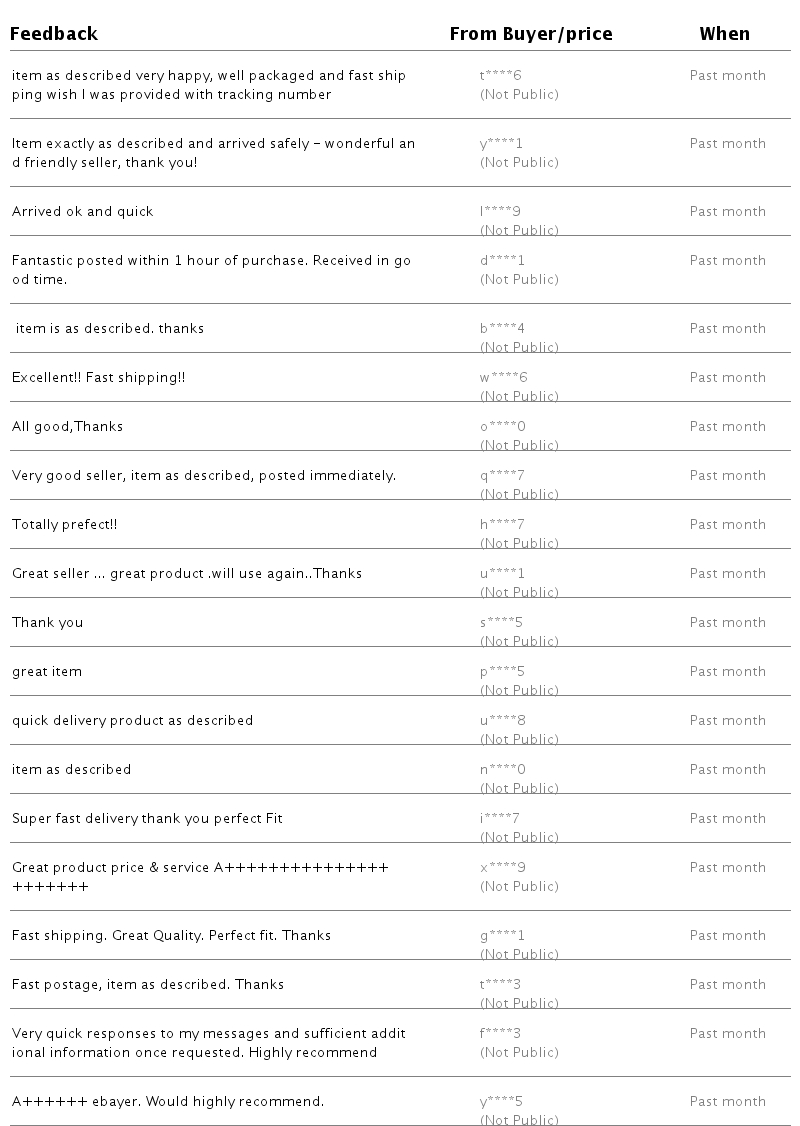Viewport: 800px width, 1126px height.
Task: Select buyer o****0 username
Action: 503,427
